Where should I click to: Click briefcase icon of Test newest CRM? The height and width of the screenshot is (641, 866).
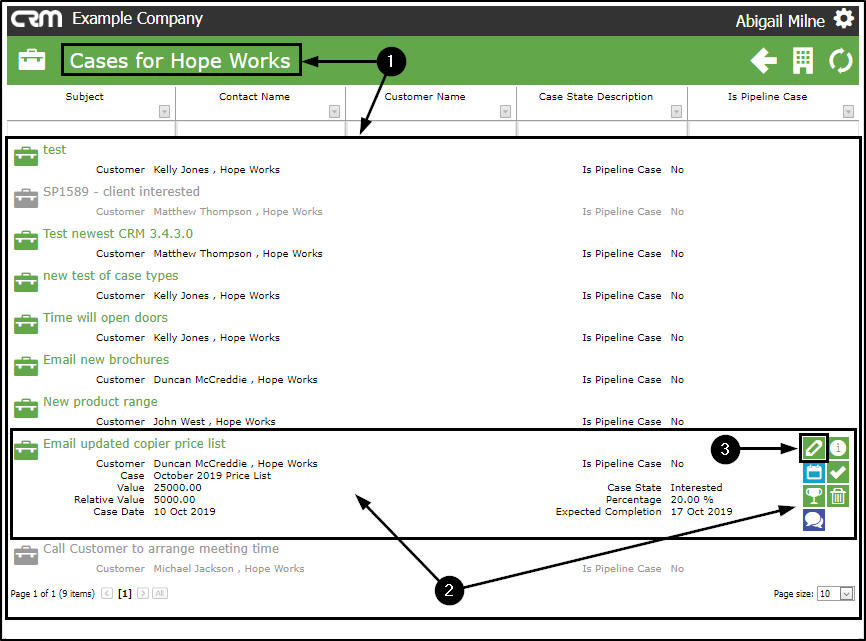(26, 240)
